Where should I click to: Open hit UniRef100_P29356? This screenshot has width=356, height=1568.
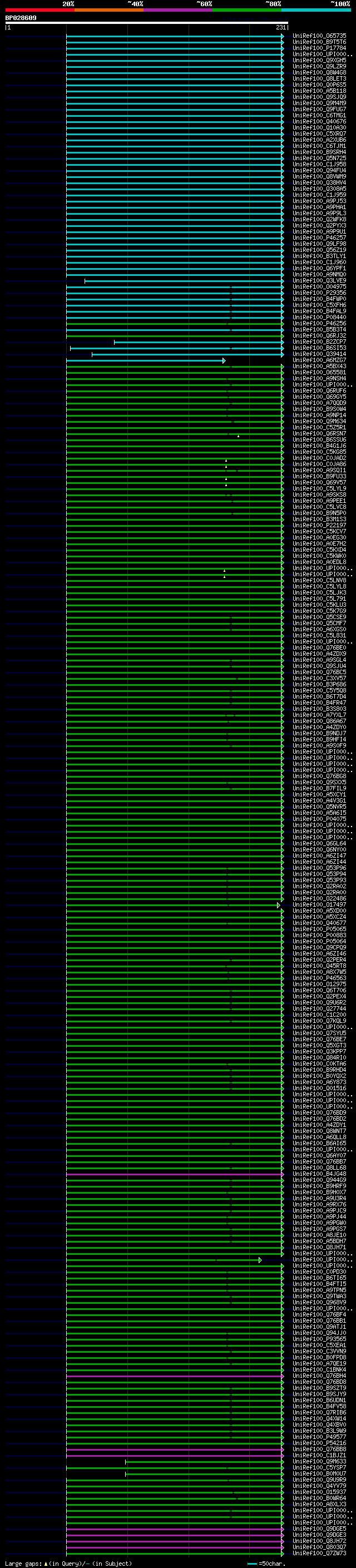[319, 293]
